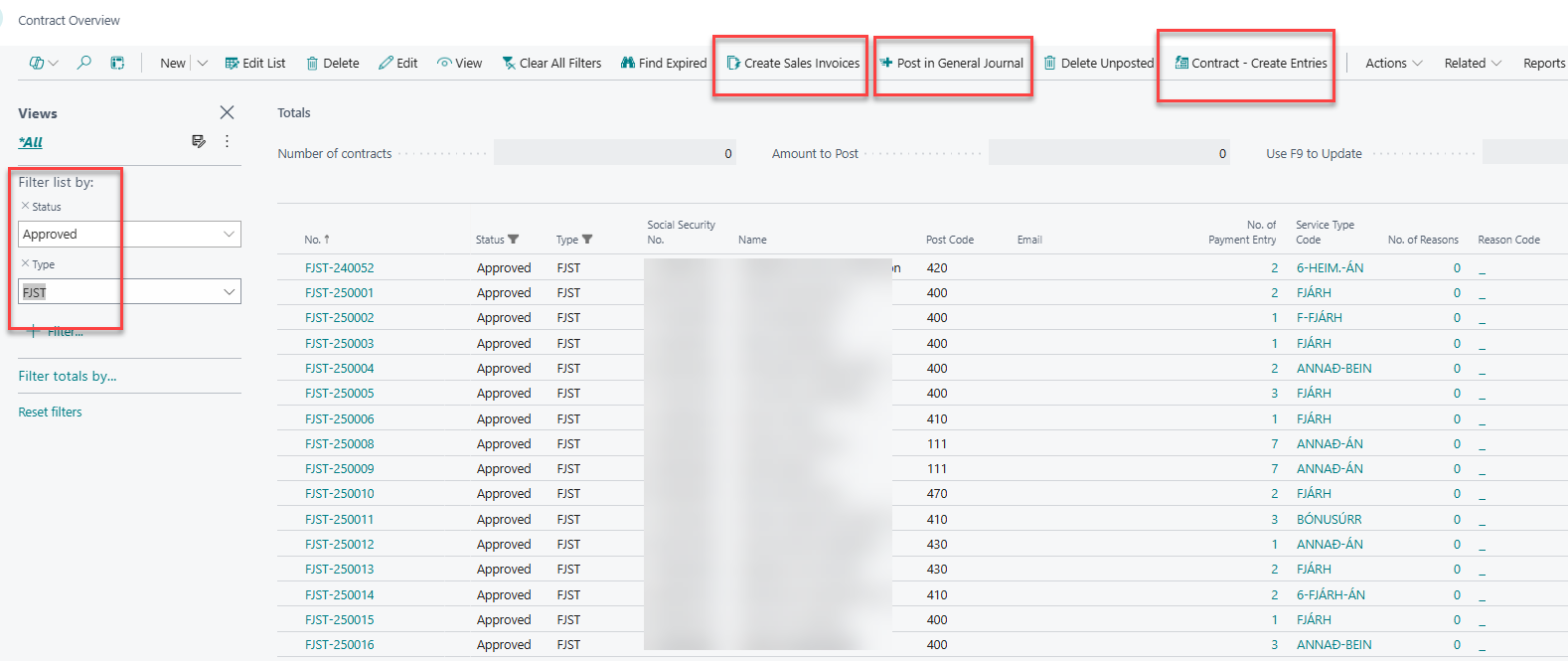Open the New button dropdown arrow
Image resolution: width=1568 pixels, height=661 pixels.
point(203,63)
